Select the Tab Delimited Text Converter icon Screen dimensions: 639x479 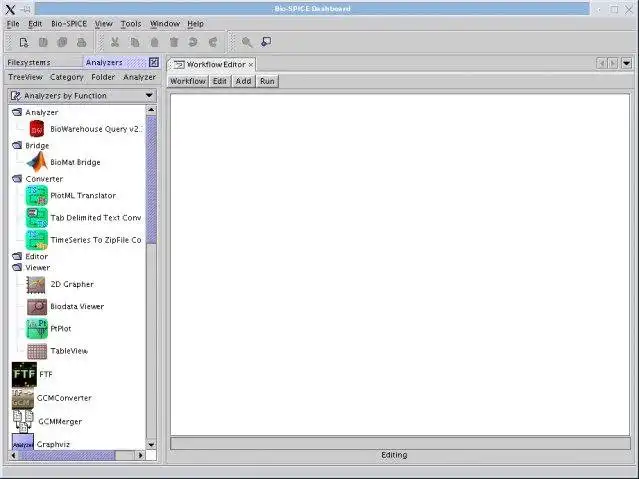pyautogui.click(x=37, y=218)
